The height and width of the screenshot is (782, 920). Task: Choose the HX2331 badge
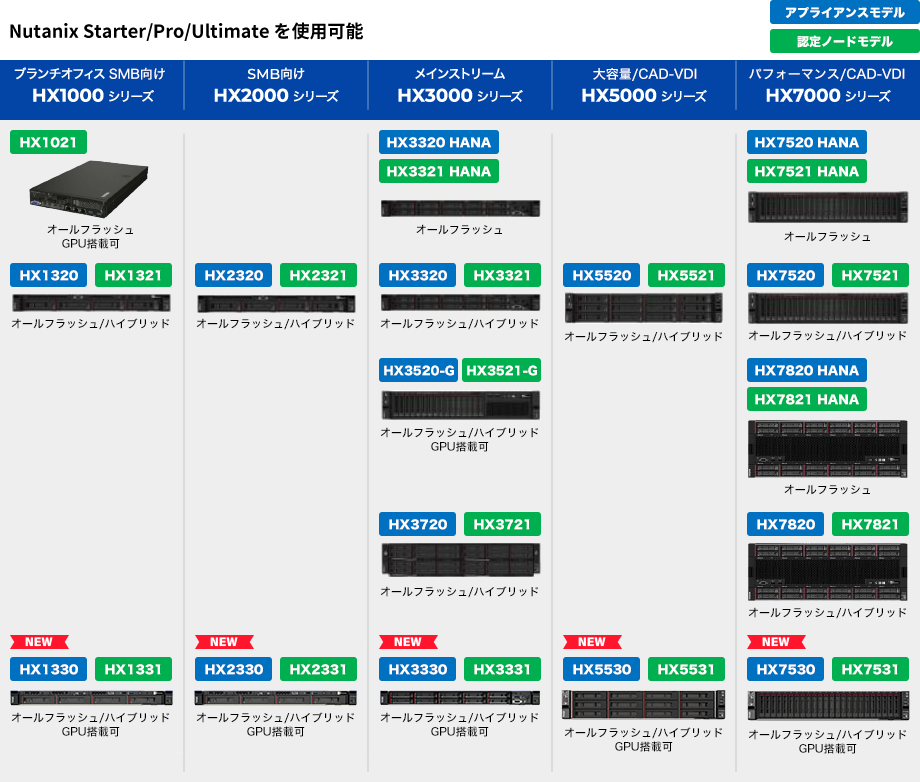click(318, 669)
